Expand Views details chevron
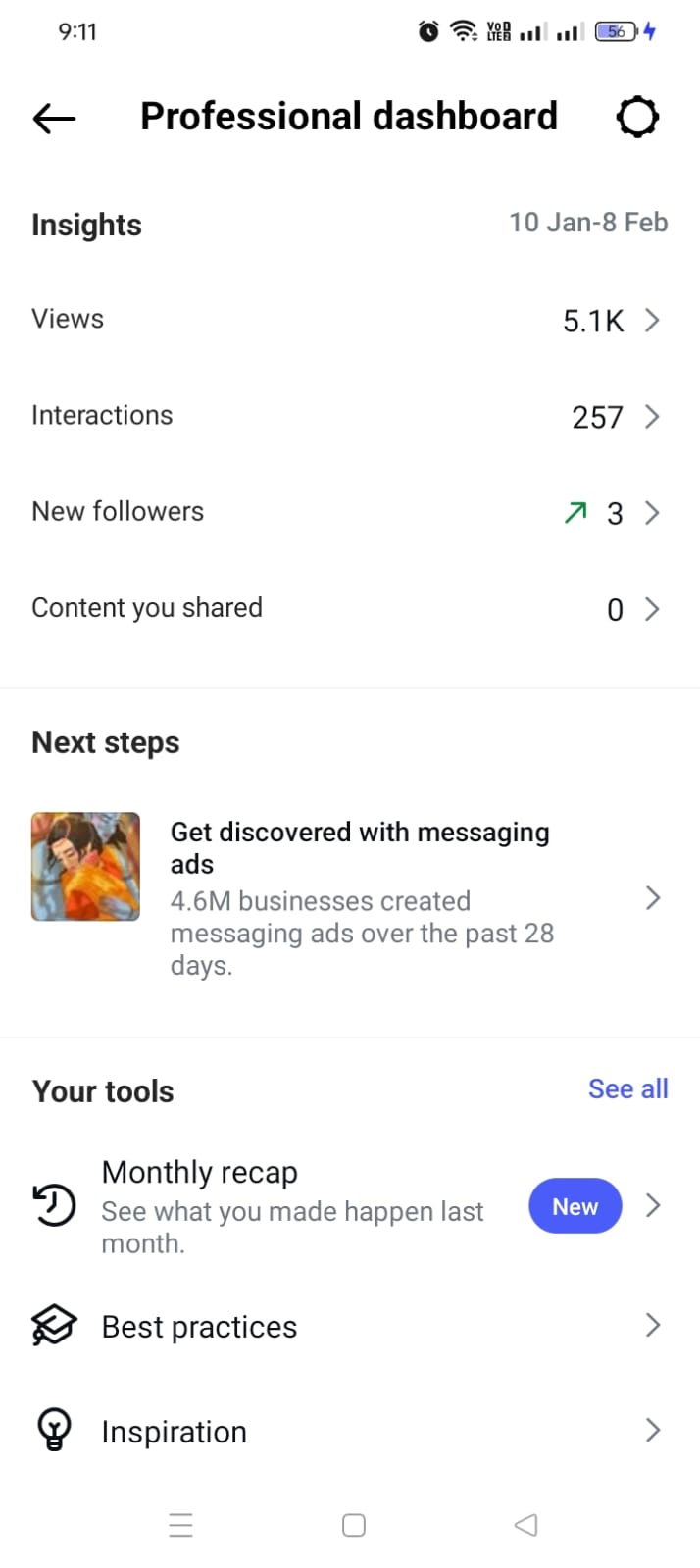 tap(652, 320)
